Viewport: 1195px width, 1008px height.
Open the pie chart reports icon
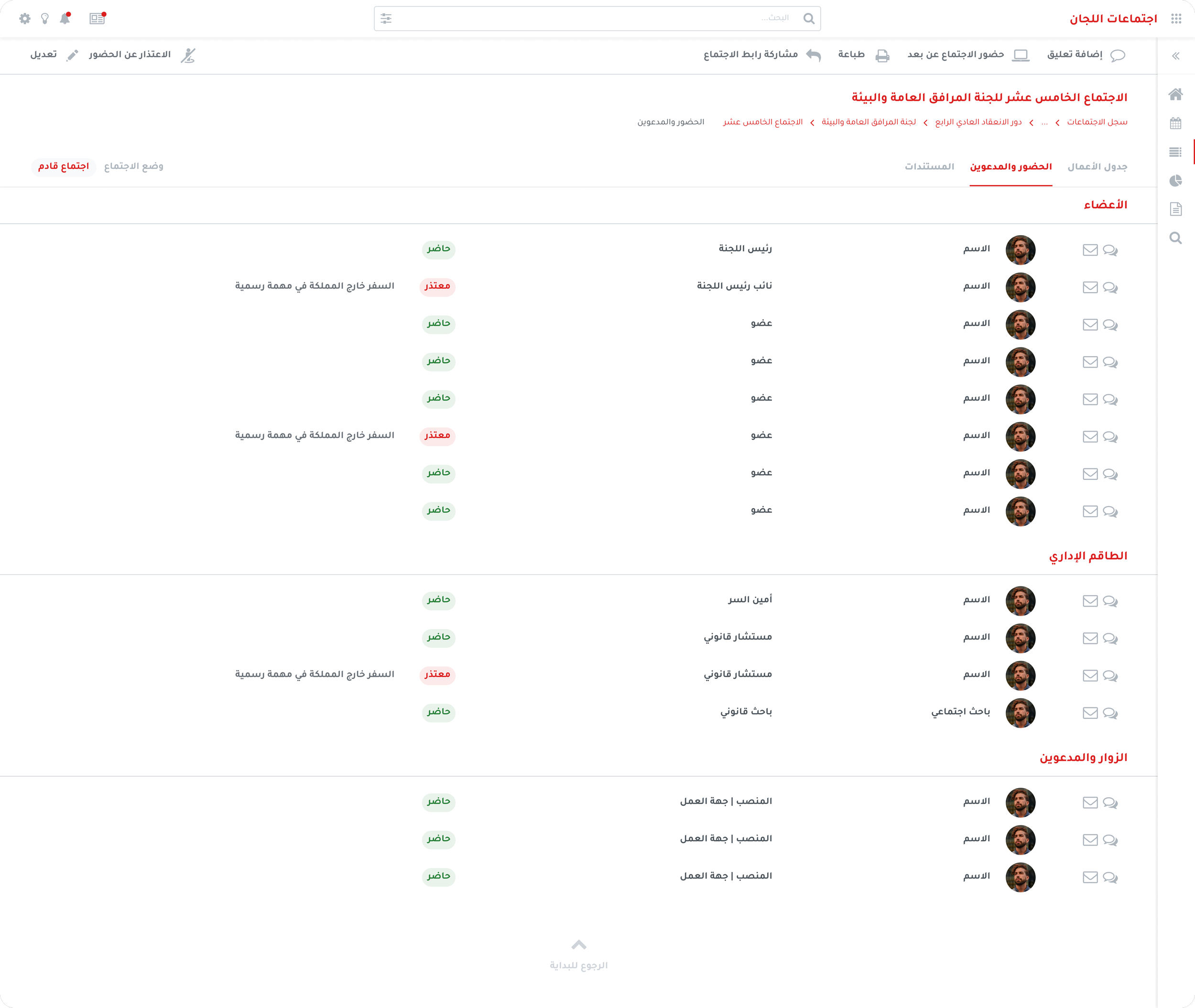tap(1175, 181)
